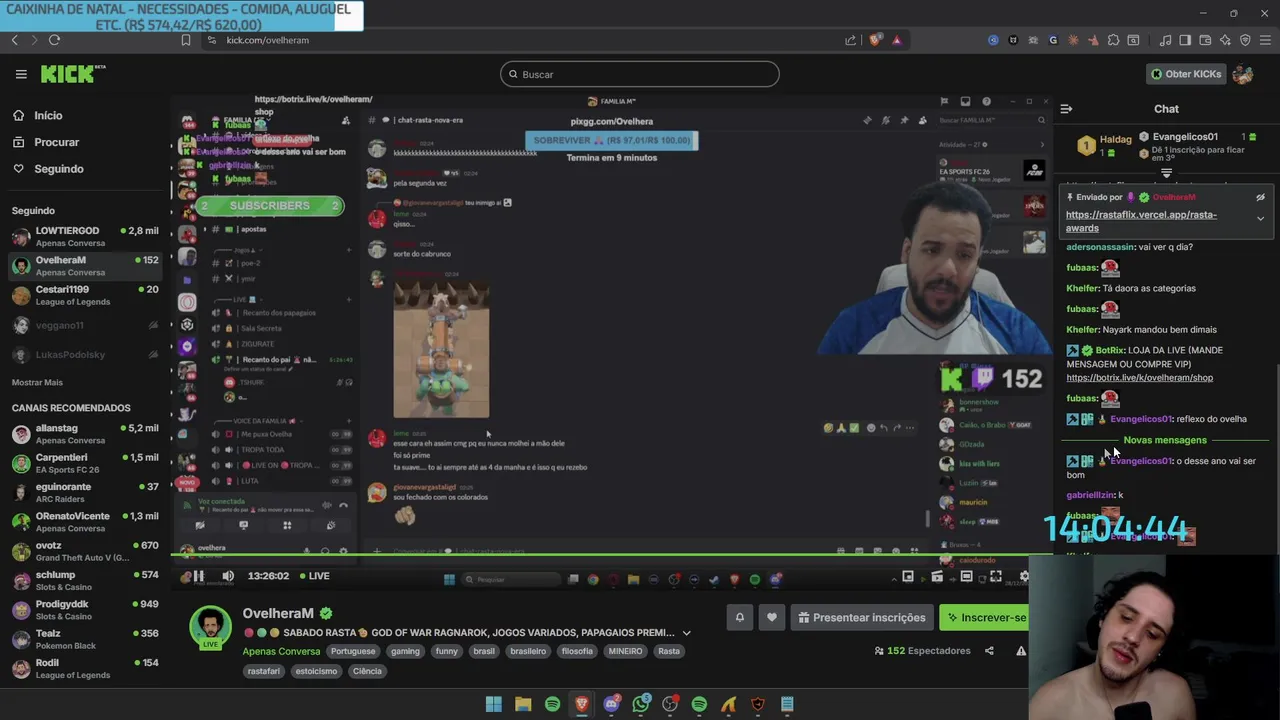
Task: Open the Apenas Conversa category link
Action: click(281, 651)
